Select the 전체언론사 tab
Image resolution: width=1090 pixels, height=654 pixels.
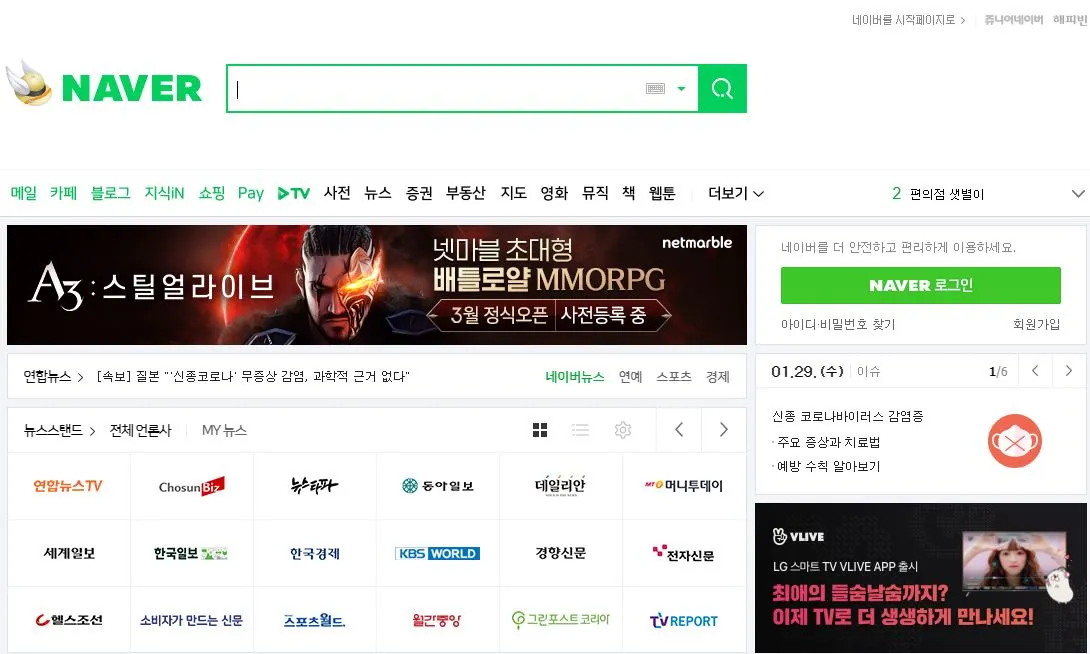tap(140, 430)
